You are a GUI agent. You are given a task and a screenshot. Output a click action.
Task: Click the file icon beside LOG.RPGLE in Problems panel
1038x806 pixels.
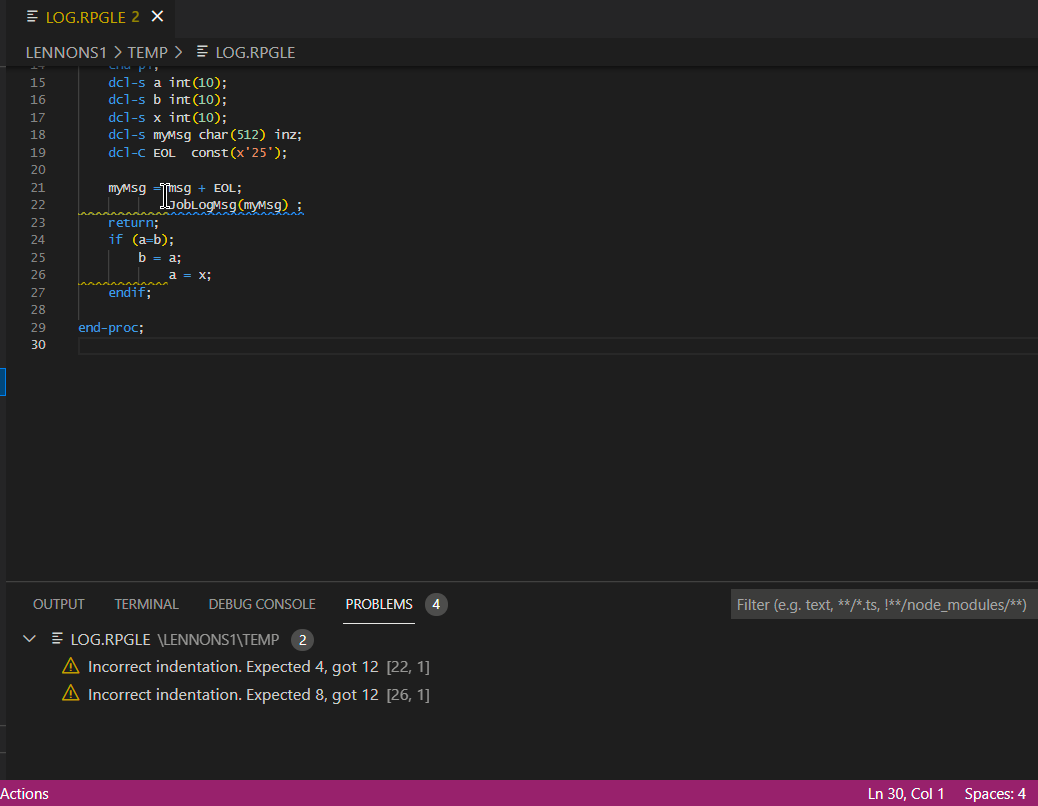coord(55,640)
